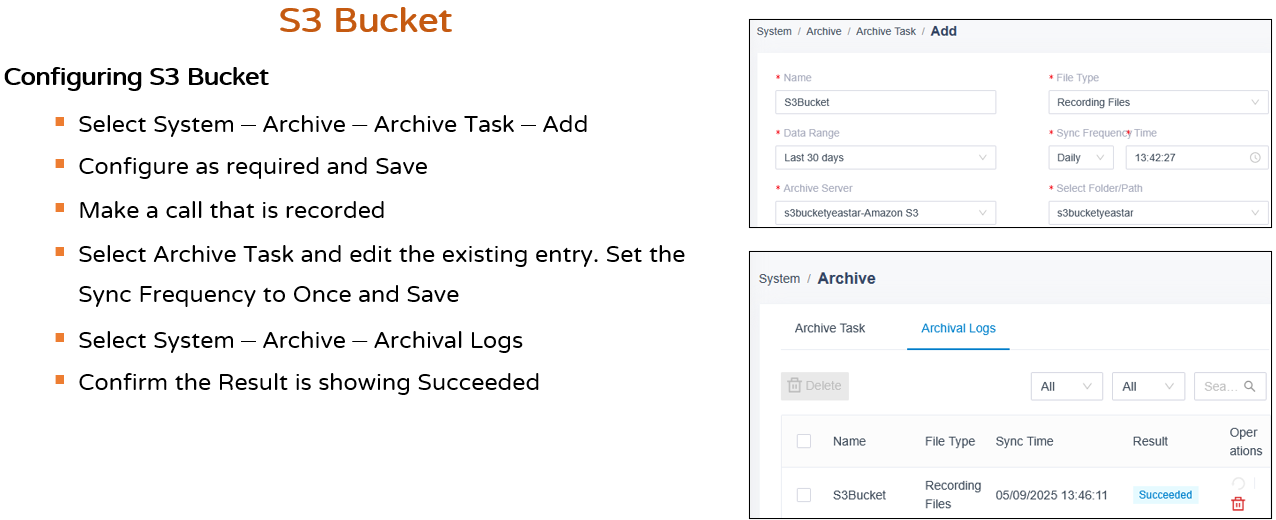The height and width of the screenshot is (520, 1276).
Task: Click the red trash icon for S3Bucket
Action: click(x=1238, y=504)
